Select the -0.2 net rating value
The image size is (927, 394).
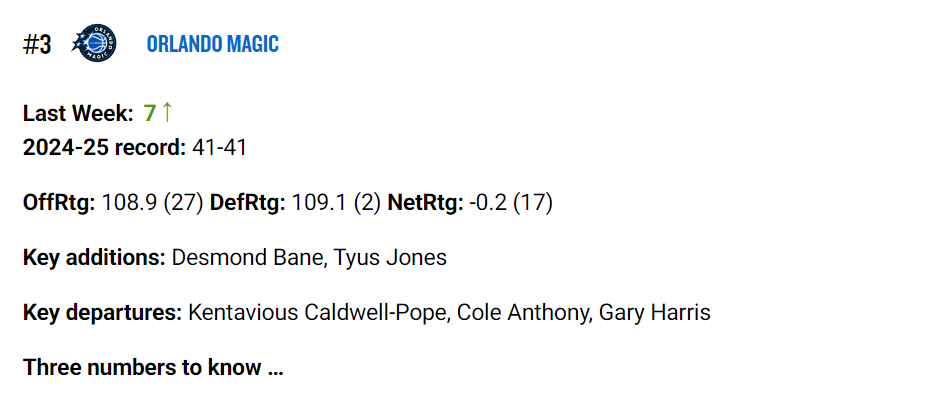(x=488, y=204)
